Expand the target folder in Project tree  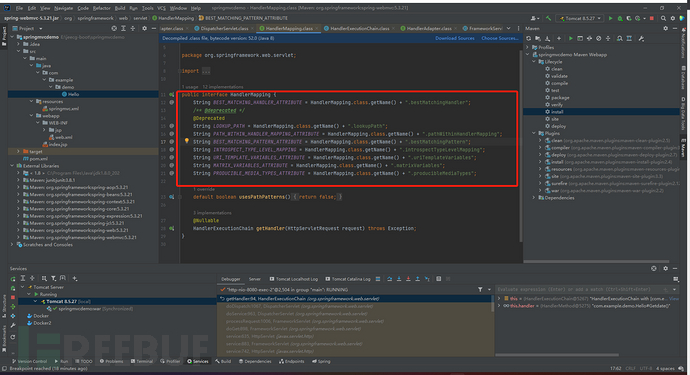(18, 151)
